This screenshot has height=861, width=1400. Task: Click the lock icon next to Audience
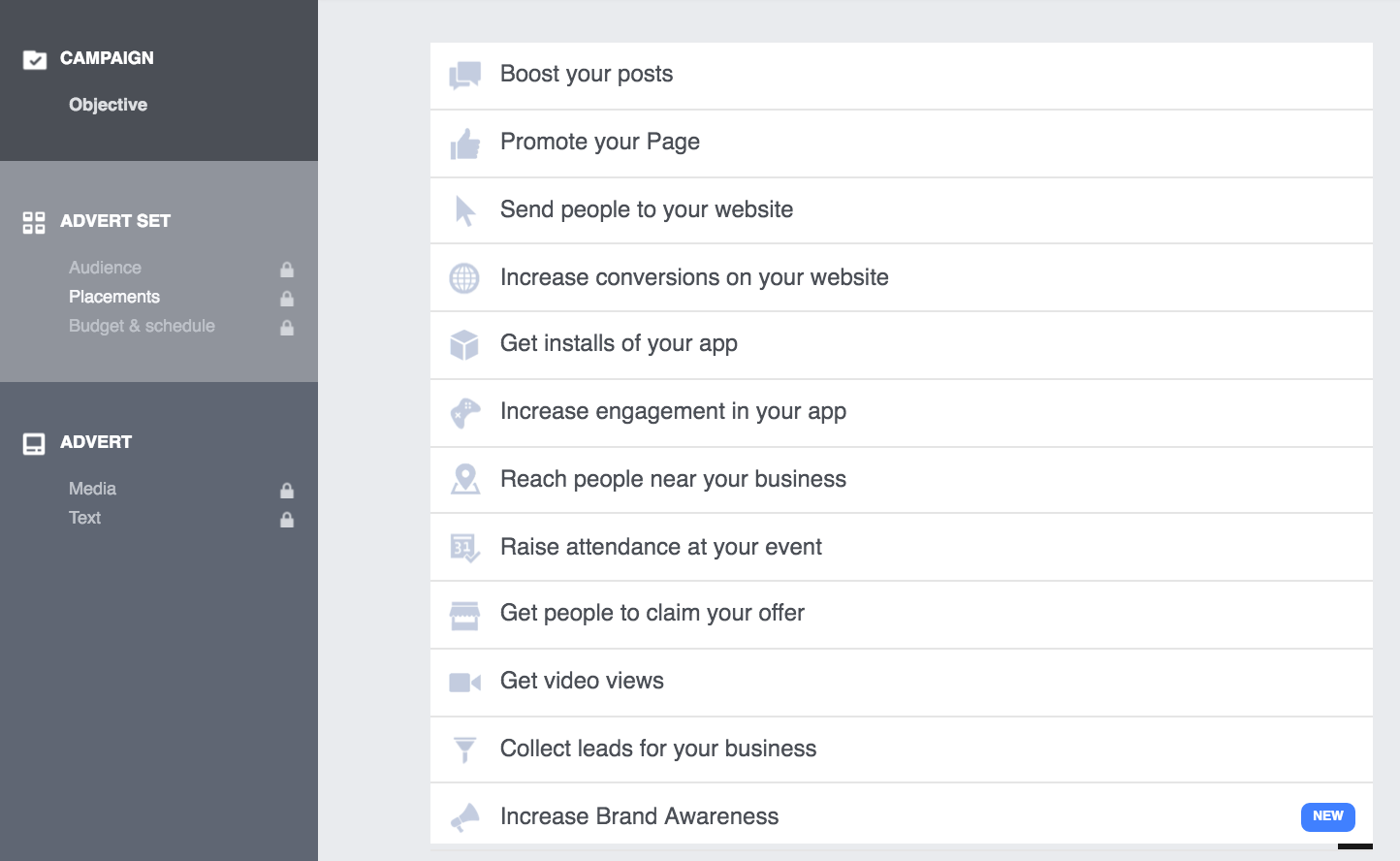click(x=287, y=269)
